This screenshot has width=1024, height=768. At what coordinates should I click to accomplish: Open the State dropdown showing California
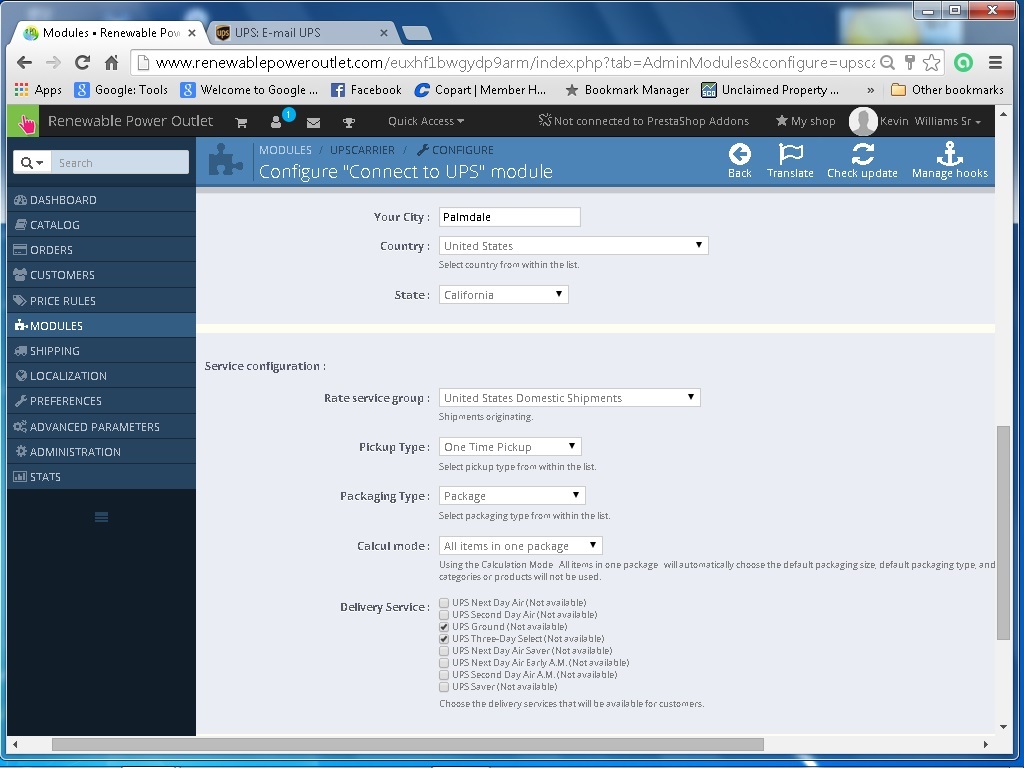[504, 295]
